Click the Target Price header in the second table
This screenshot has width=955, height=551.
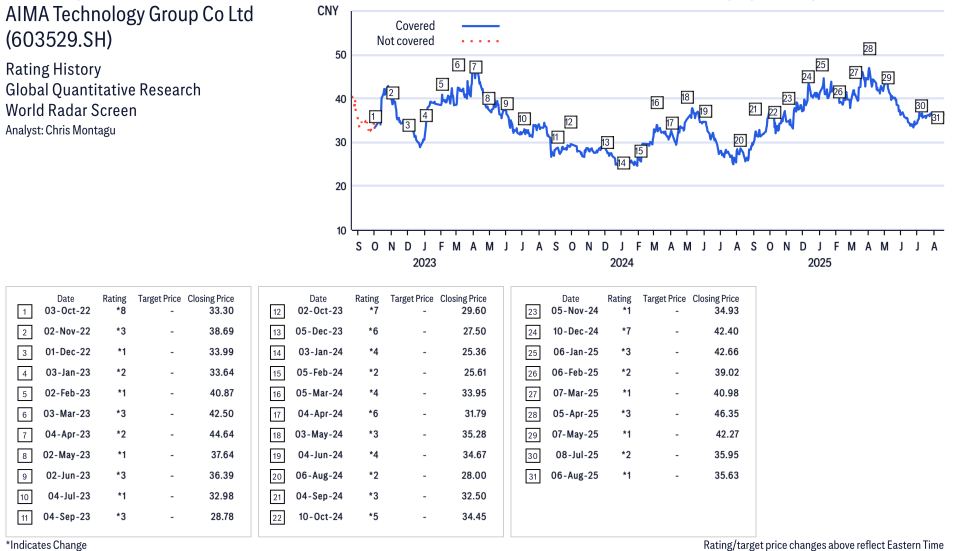click(412, 298)
